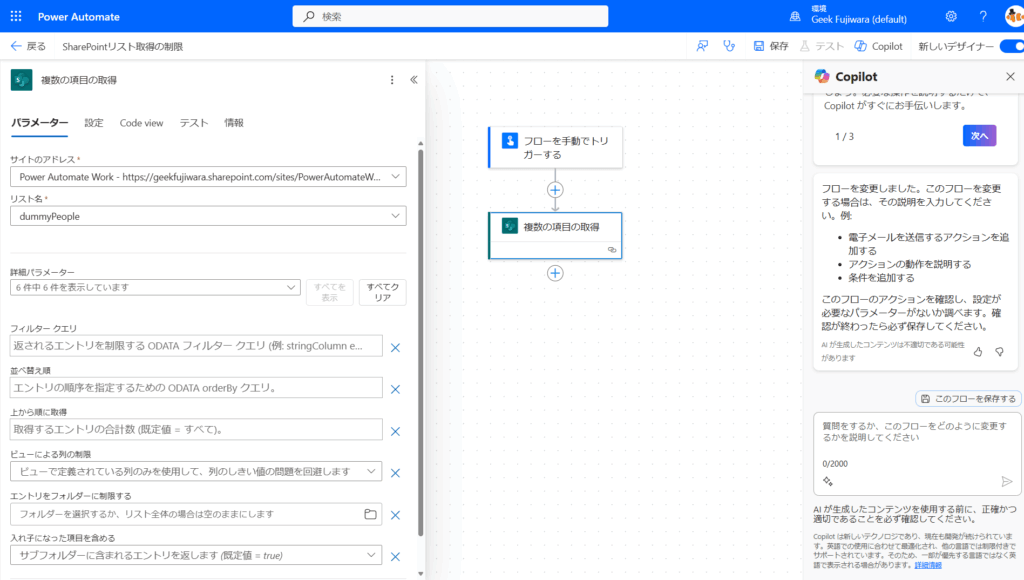This screenshot has height=580, width=1024.
Task: Click the 保存 save button
Action: (771, 46)
